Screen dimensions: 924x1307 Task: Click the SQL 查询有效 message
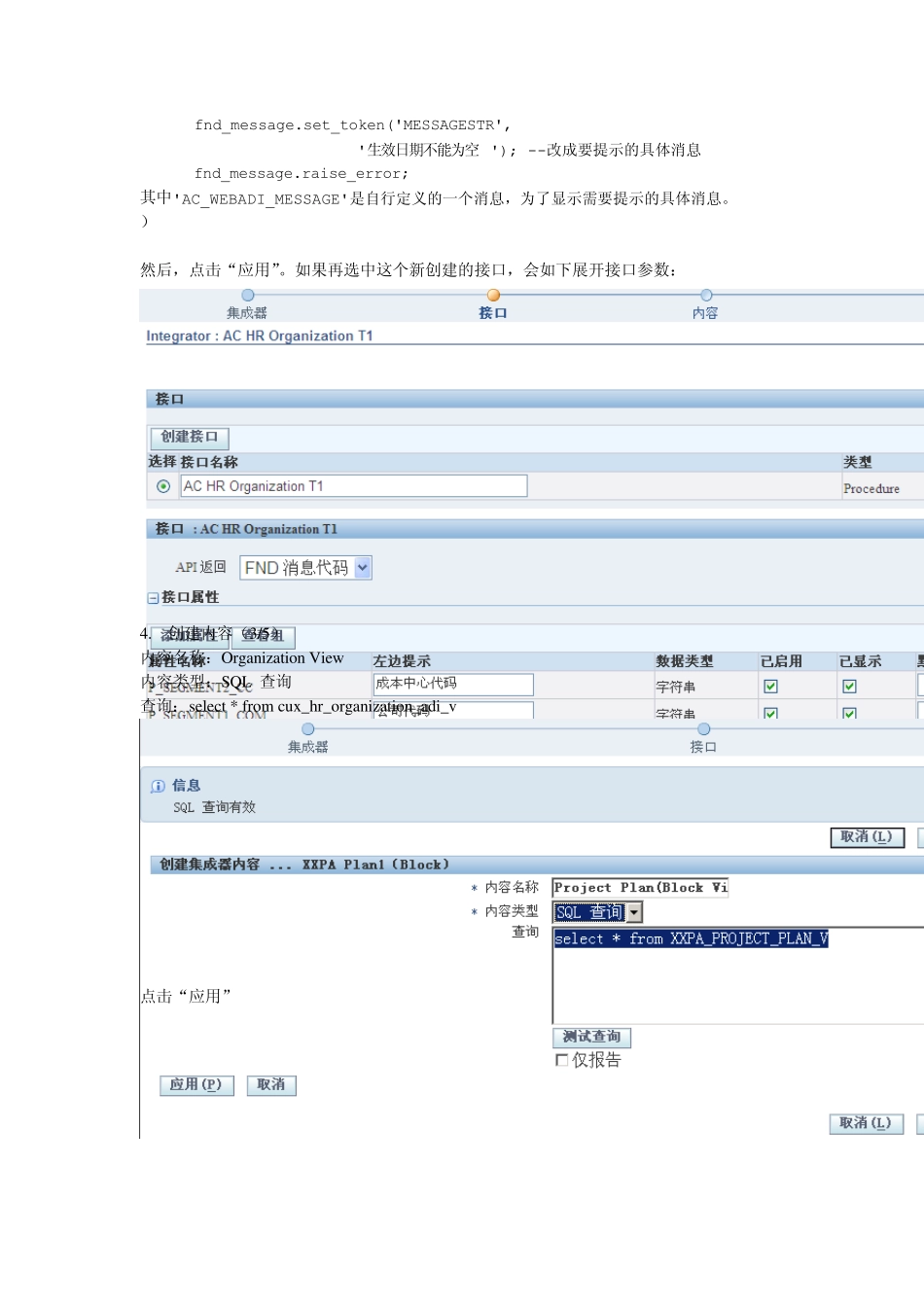point(215,807)
